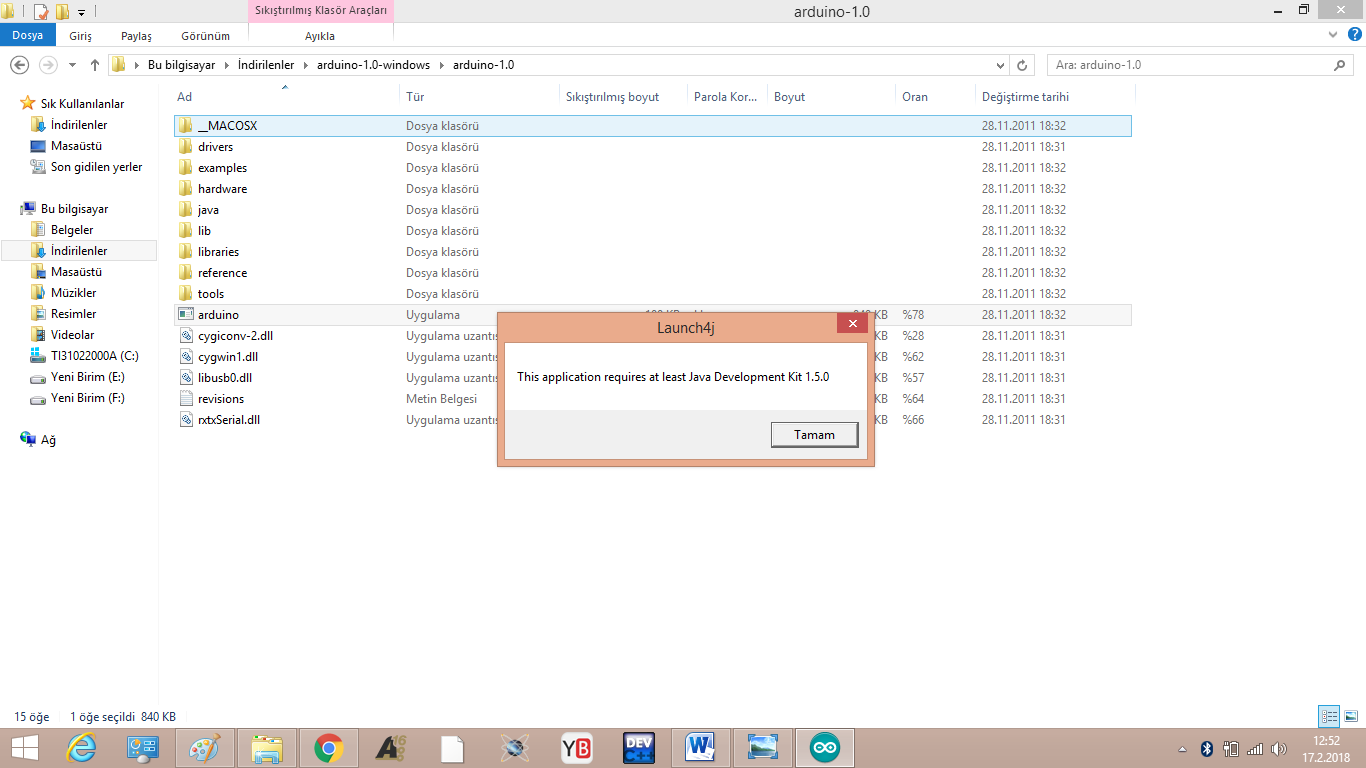The image size is (1366, 768).
Task: Sort by Tür column header
Action: pos(415,97)
